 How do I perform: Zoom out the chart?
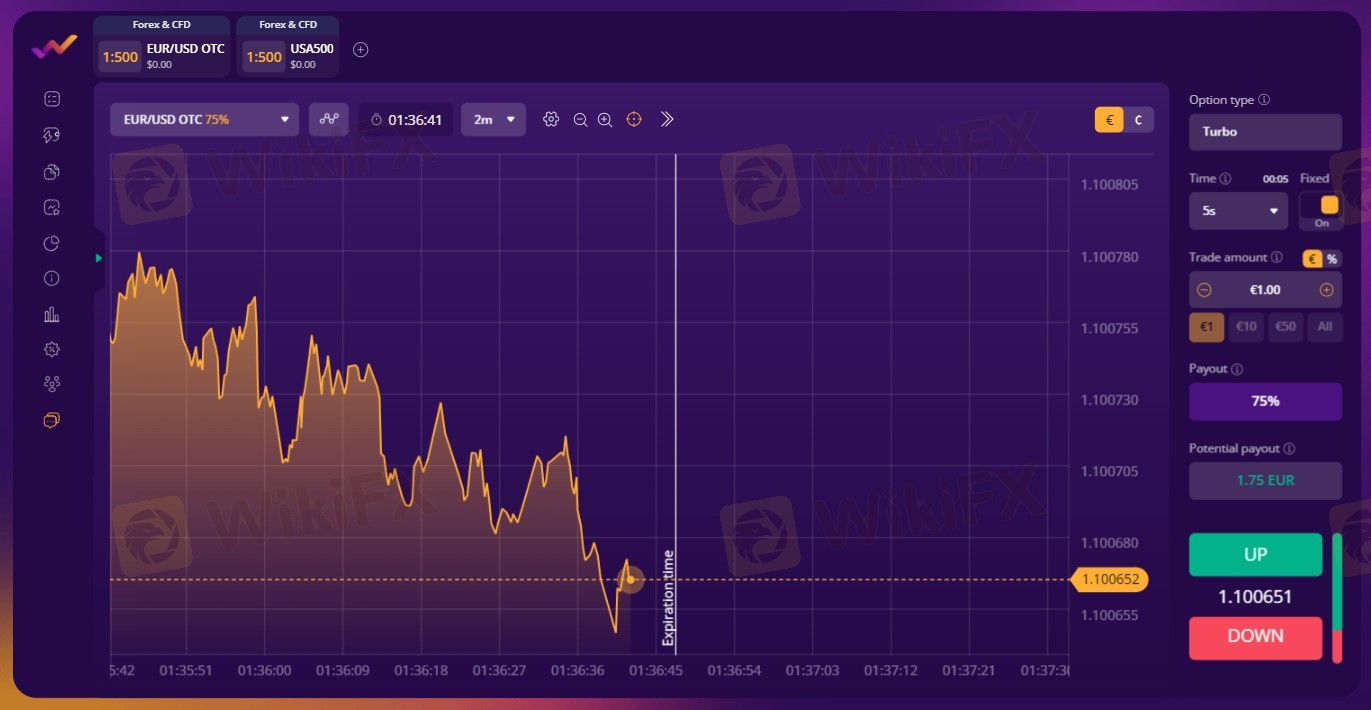point(580,119)
